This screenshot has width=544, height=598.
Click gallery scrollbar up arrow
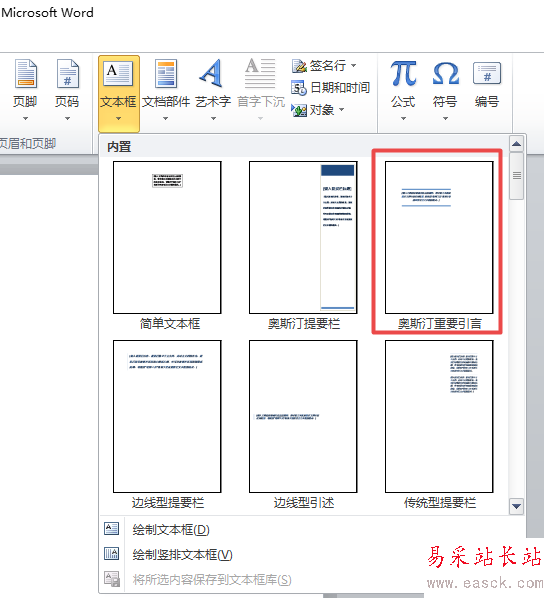click(x=517, y=144)
